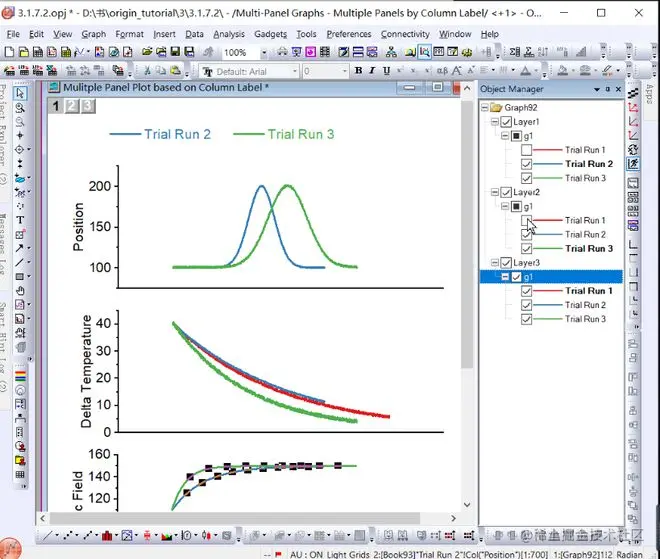
Task: Collapse the g1 group under Layer1
Action: click(505, 136)
